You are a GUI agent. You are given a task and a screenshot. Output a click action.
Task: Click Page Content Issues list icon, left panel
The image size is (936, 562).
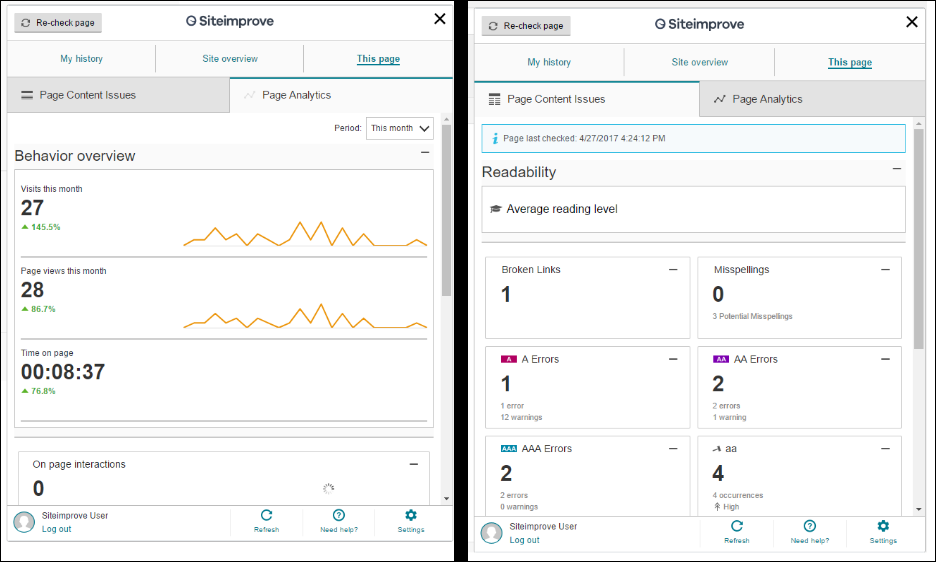point(27,95)
